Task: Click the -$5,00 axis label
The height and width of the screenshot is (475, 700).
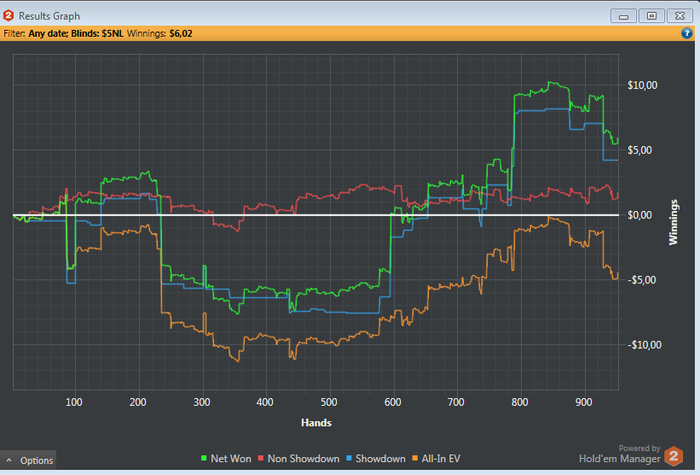Action: 642,280
